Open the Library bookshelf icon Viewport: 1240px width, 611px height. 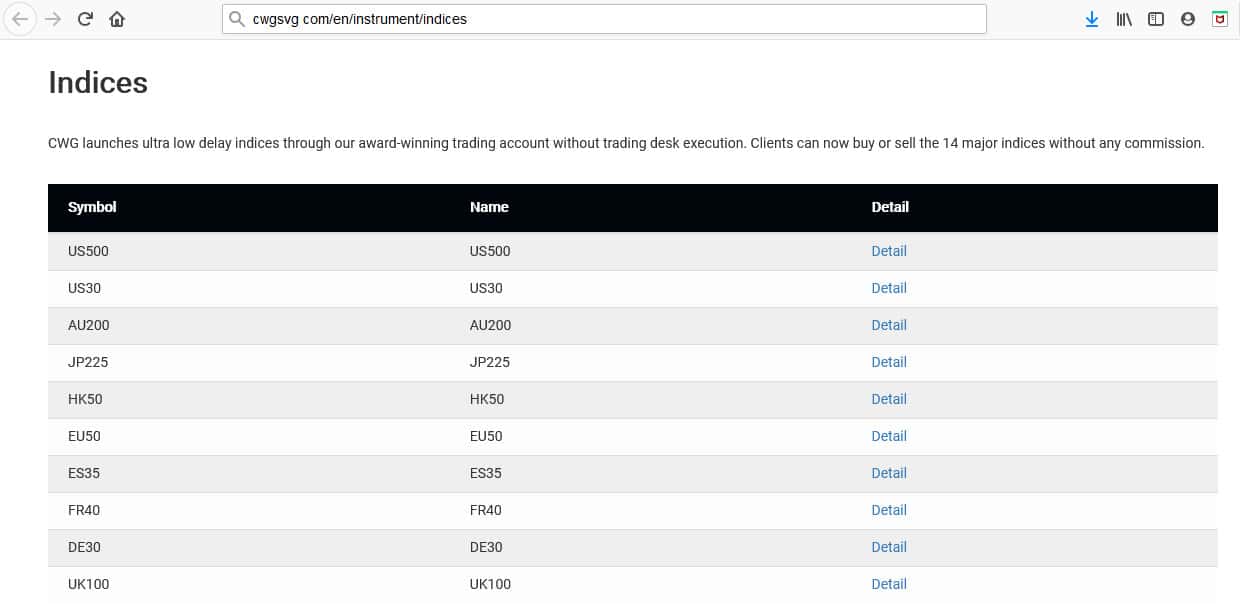click(1124, 19)
